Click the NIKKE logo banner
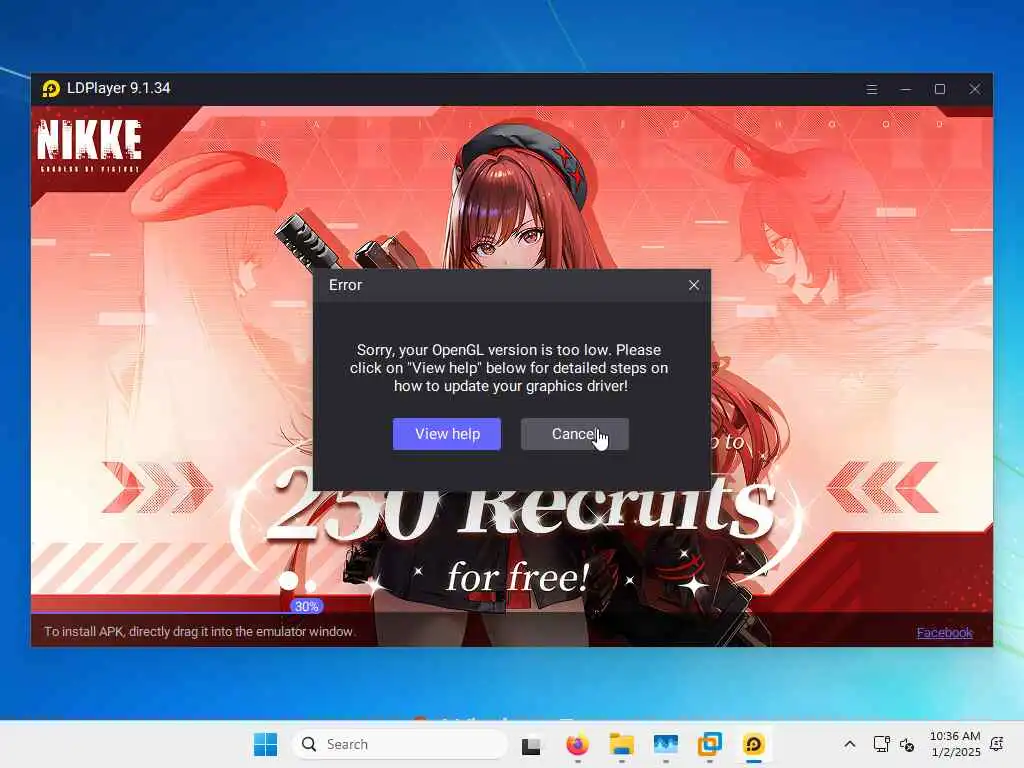Viewport: 1024px width, 768px height. 89,146
